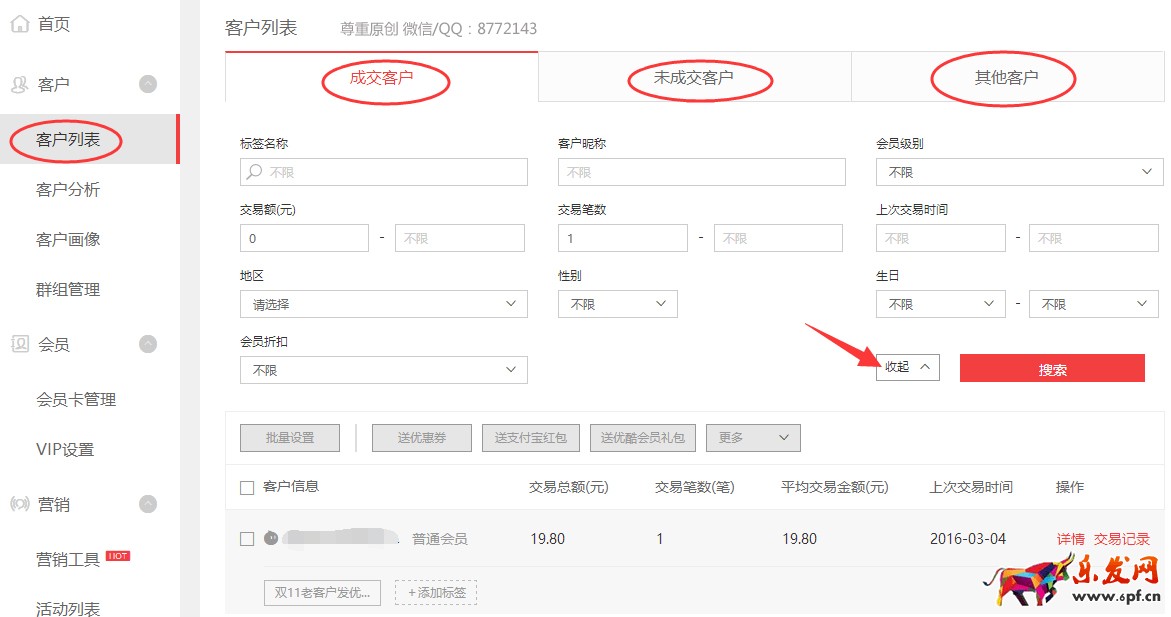The width and height of the screenshot is (1171, 617).
Task: Check the box for the 普通会员 customer row
Action: pos(247,539)
